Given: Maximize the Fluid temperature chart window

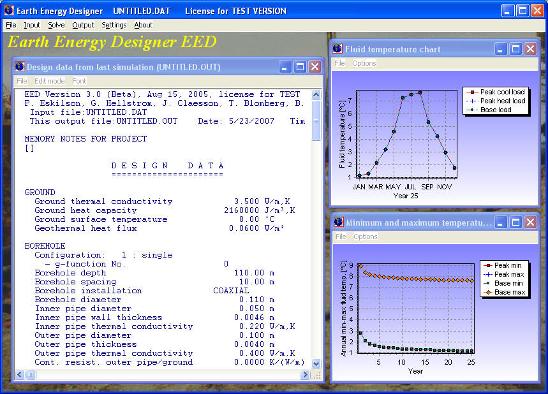Looking at the screenshot, I should pyautogui.click(x=516, y=49).
